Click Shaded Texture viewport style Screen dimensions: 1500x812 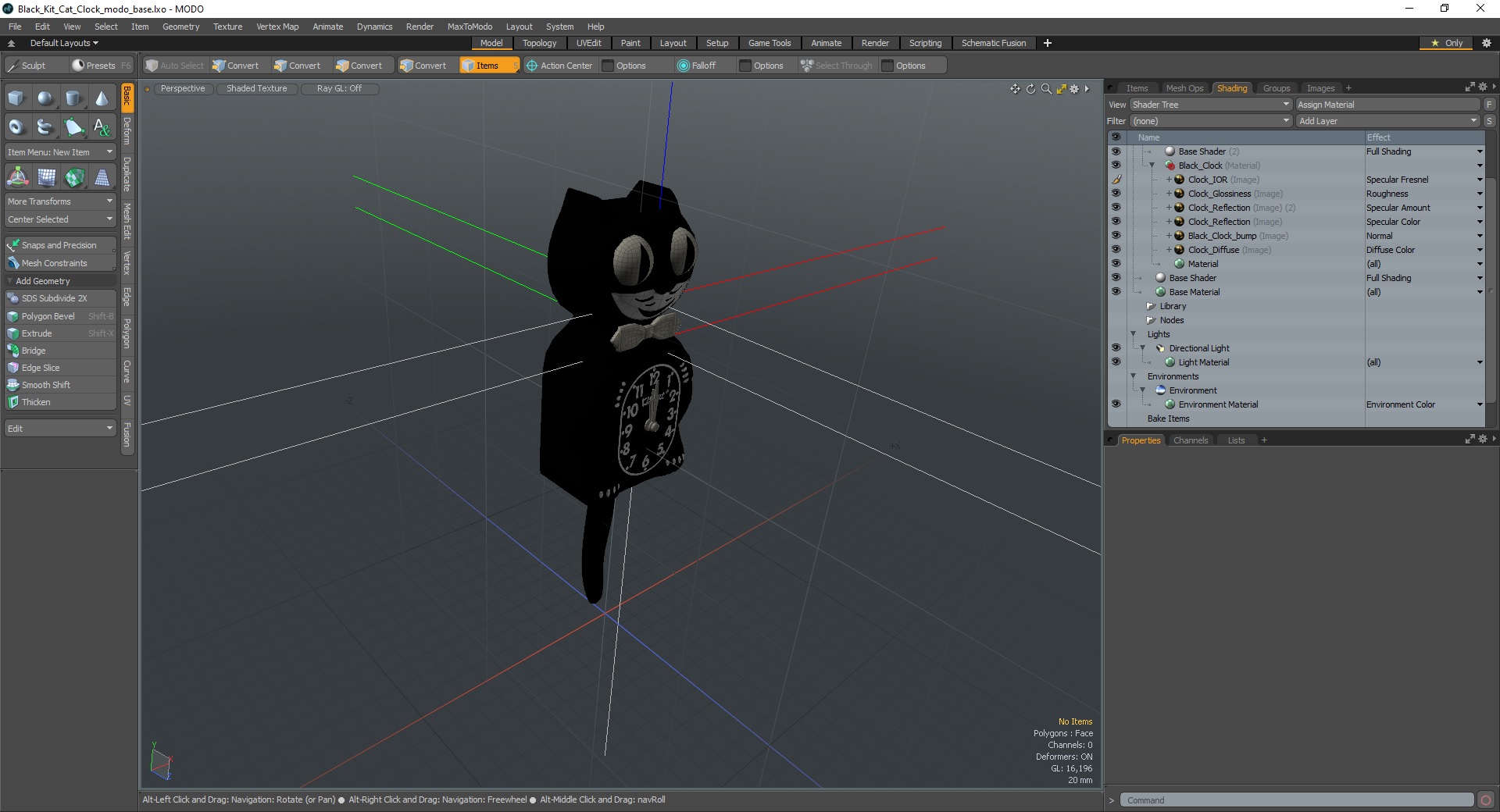point(257,89)
